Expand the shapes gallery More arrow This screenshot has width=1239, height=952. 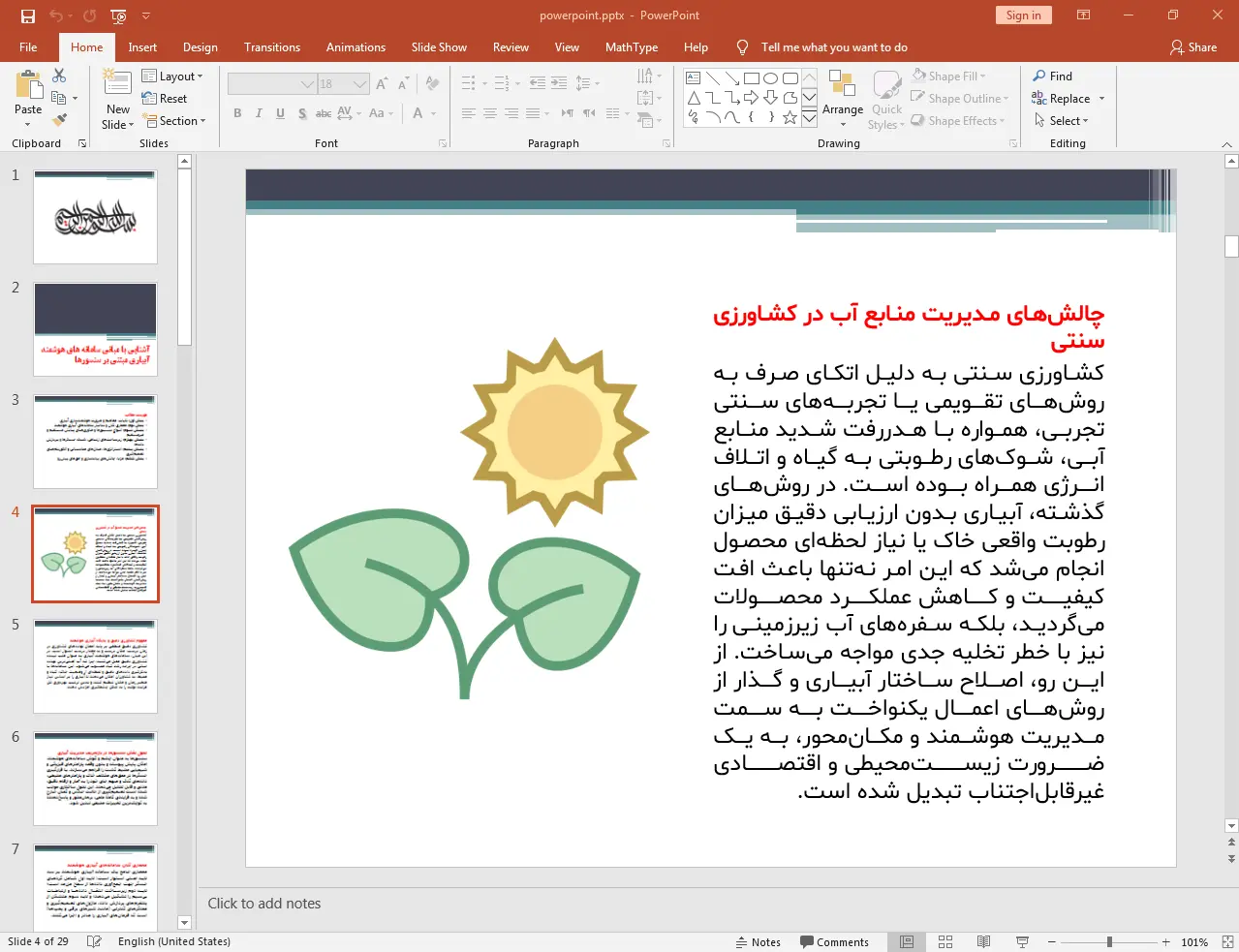(x=809, y=117)
